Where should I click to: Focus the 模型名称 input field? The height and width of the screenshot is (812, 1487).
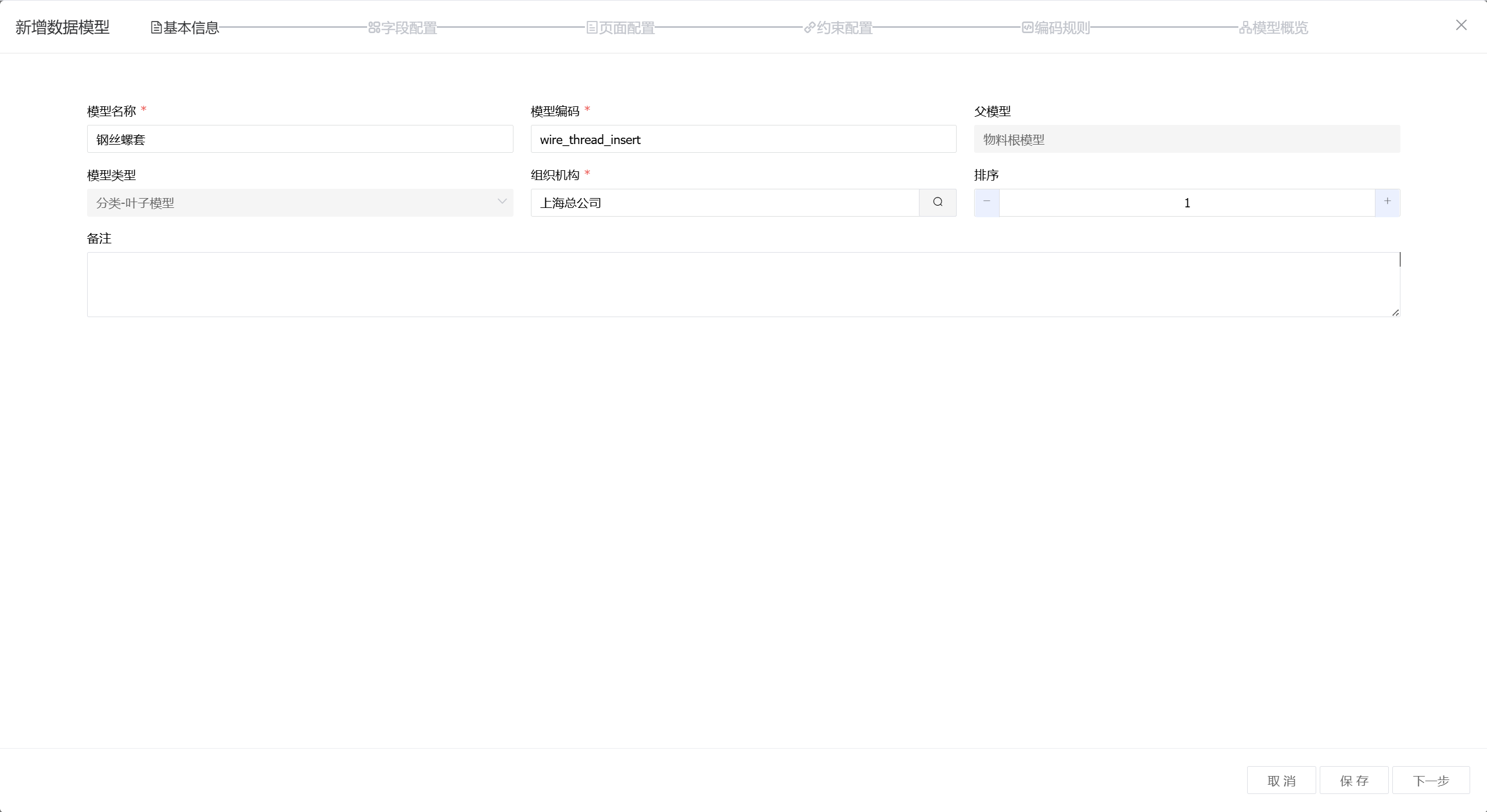[300, 139]
